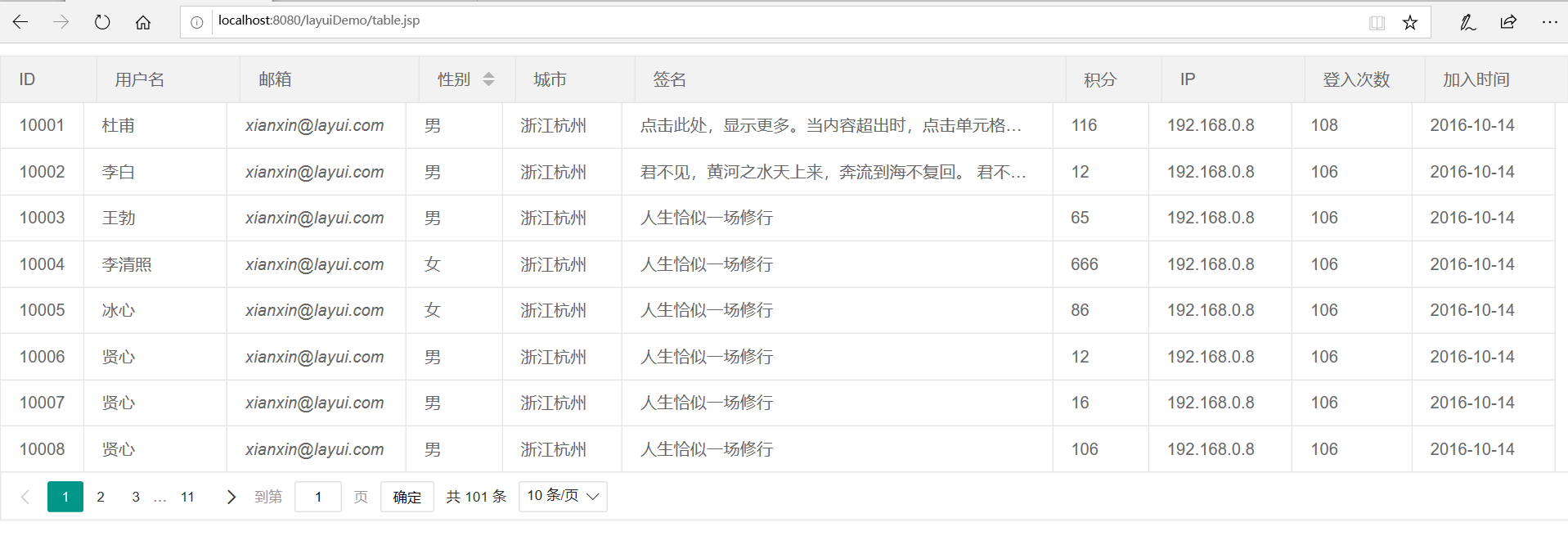
Task: Refresh the current page
Action: tap(102, 22)
